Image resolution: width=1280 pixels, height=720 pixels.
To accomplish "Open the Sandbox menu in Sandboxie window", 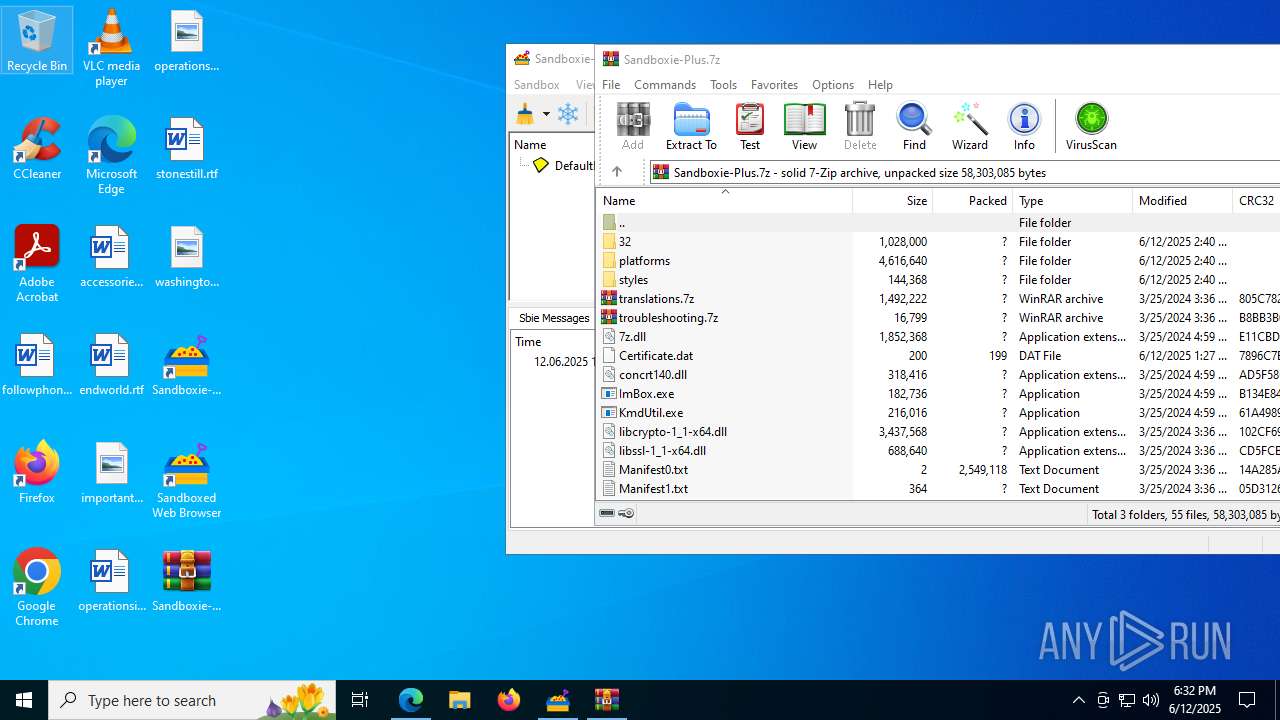I will [537, 85].
